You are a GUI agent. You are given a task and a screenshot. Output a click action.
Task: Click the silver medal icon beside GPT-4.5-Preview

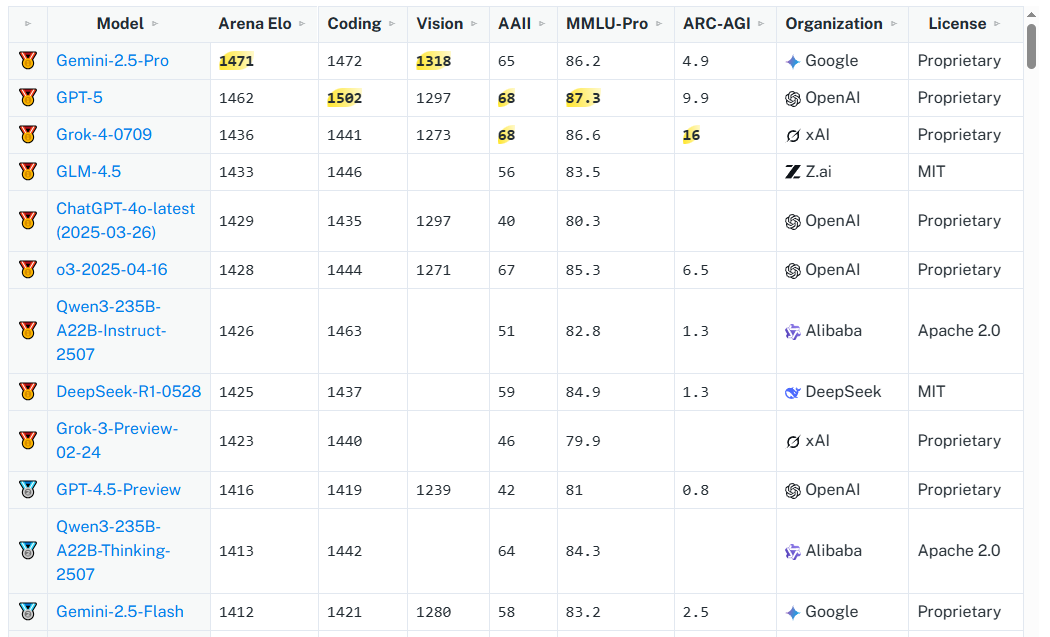(x=28, y=490)
